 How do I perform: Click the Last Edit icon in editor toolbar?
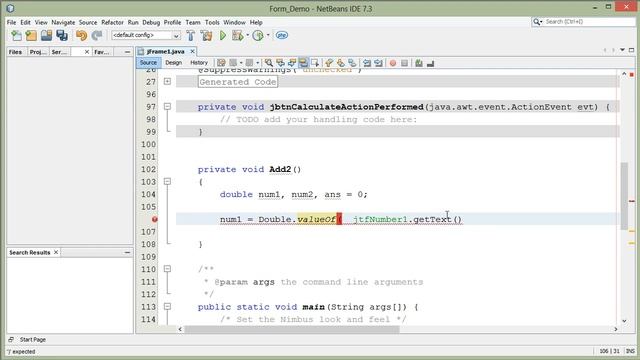pyautogui.click(x=221, y=63)
